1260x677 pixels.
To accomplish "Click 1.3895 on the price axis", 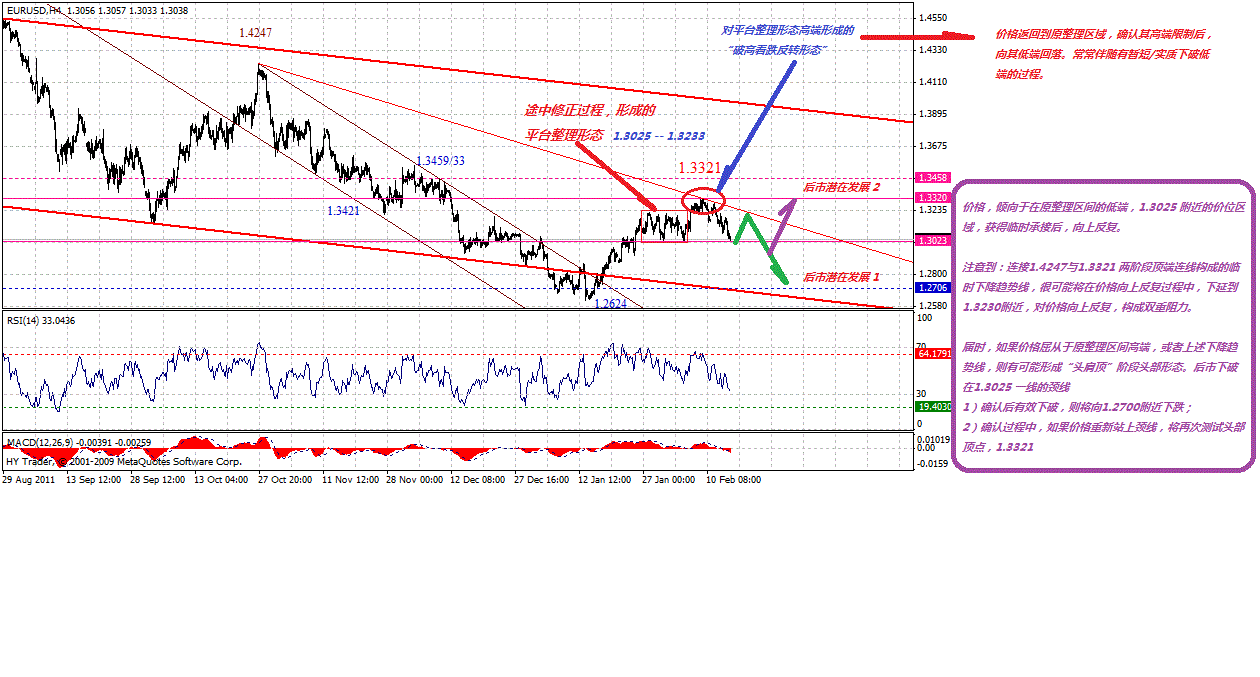I will pyautogui.click(x=934, y=114).
